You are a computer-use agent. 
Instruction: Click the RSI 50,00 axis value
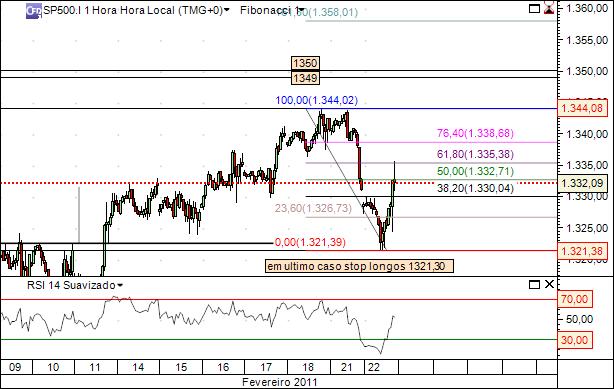point(580,319)
